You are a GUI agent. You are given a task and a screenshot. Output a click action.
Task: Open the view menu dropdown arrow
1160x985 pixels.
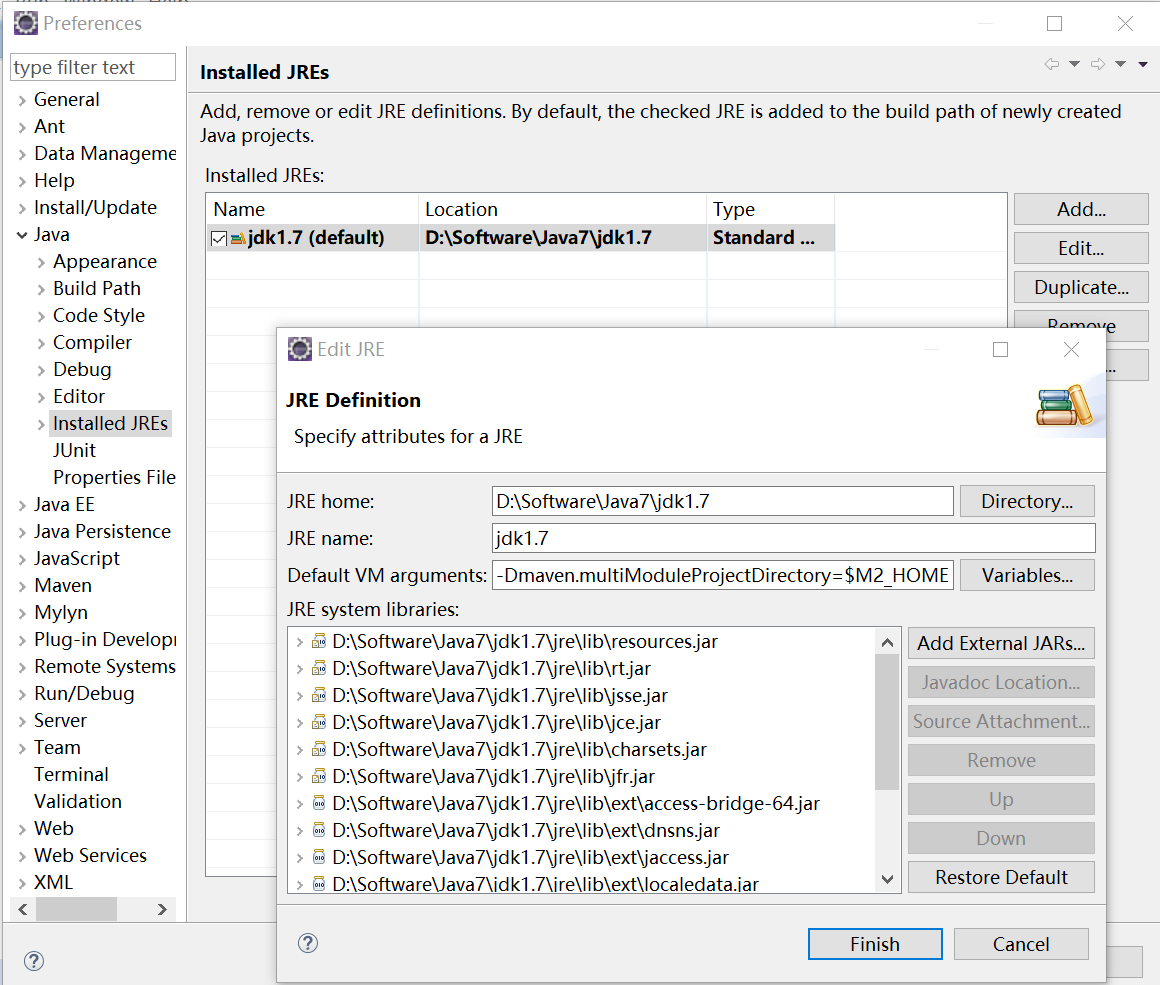coord(1143,64)
